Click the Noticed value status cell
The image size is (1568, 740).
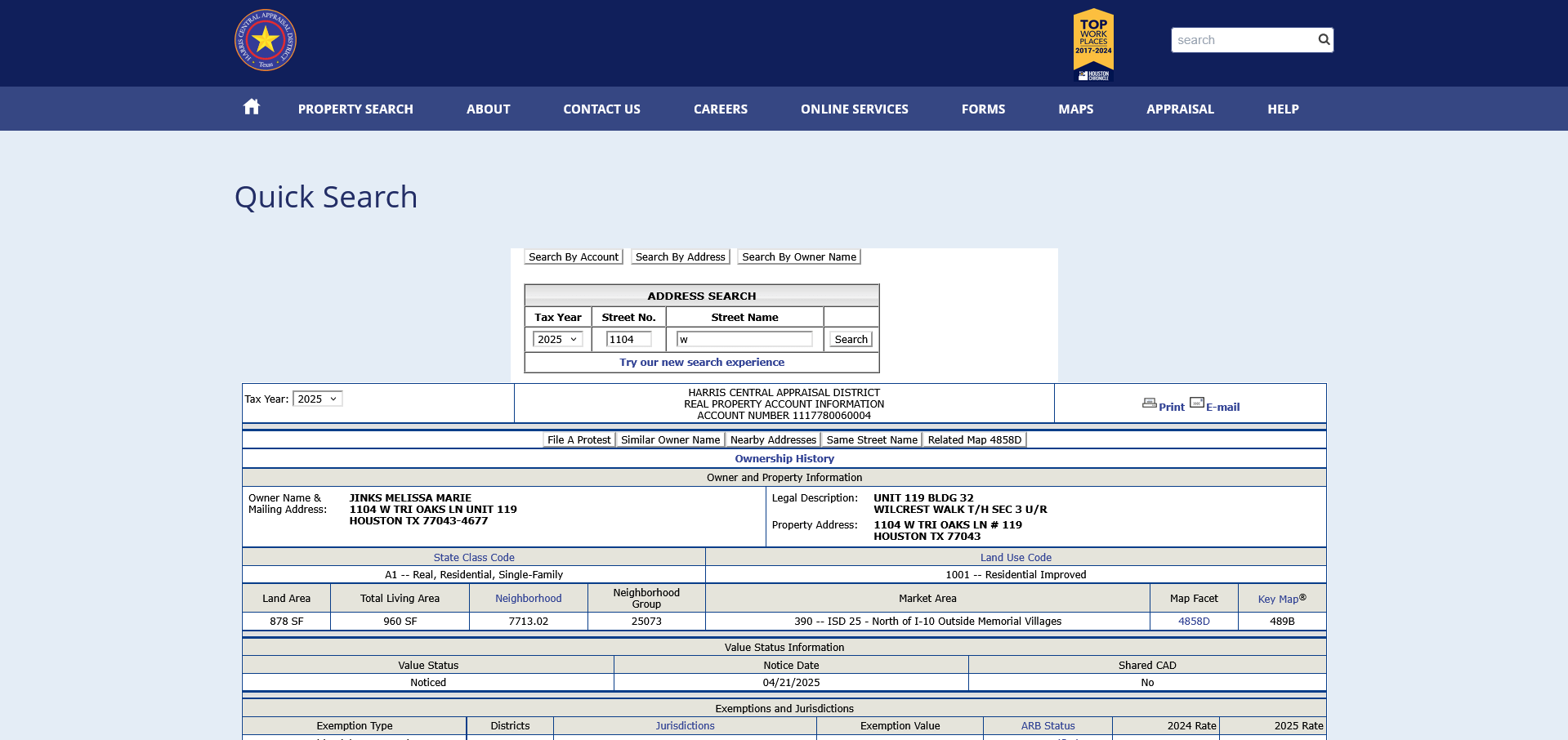pyautogui.click(x=428, y=682)
